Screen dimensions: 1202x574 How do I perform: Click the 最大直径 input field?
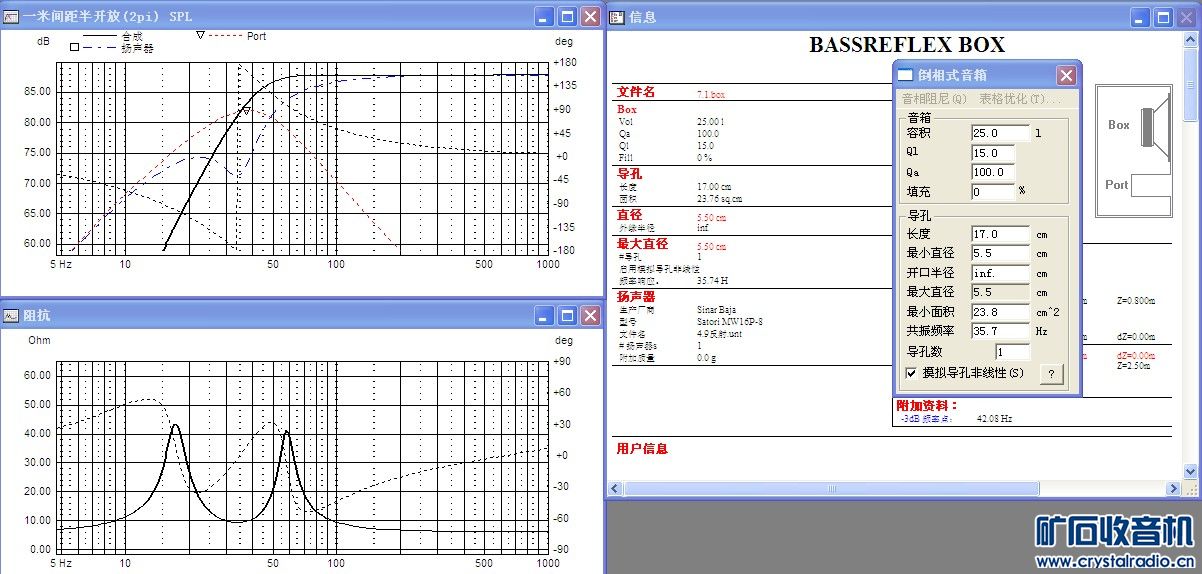1000,293
